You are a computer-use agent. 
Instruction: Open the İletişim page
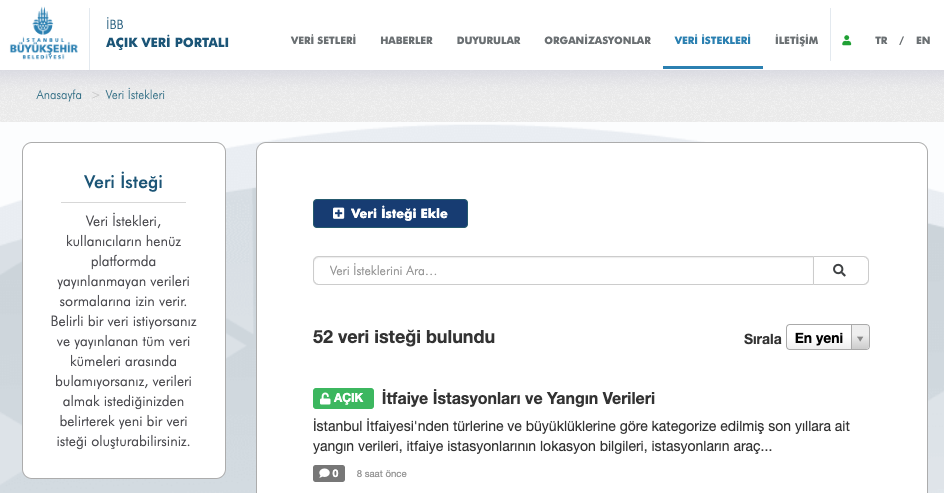[x=796, y=40]
